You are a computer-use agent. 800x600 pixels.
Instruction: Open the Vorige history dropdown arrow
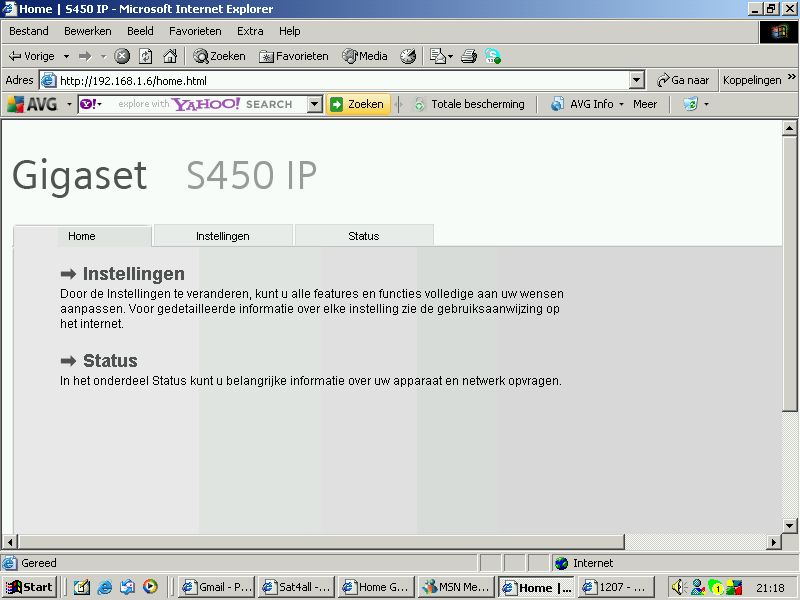(66, 56)
